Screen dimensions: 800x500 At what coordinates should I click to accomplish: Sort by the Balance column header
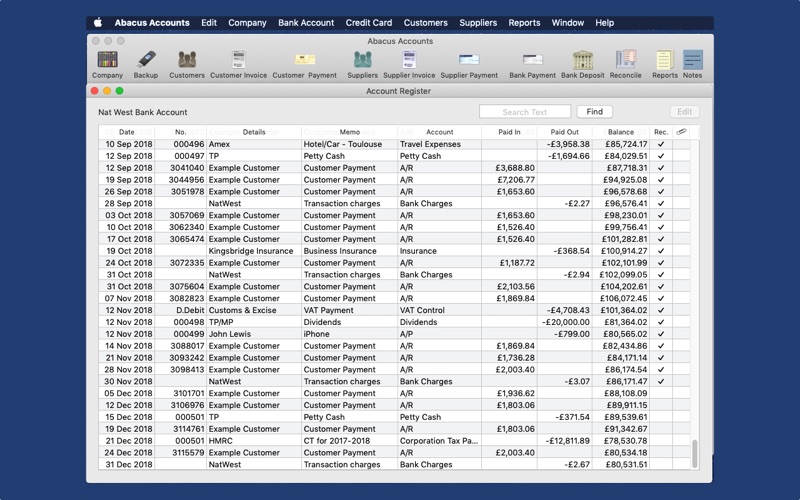point(621,132)
